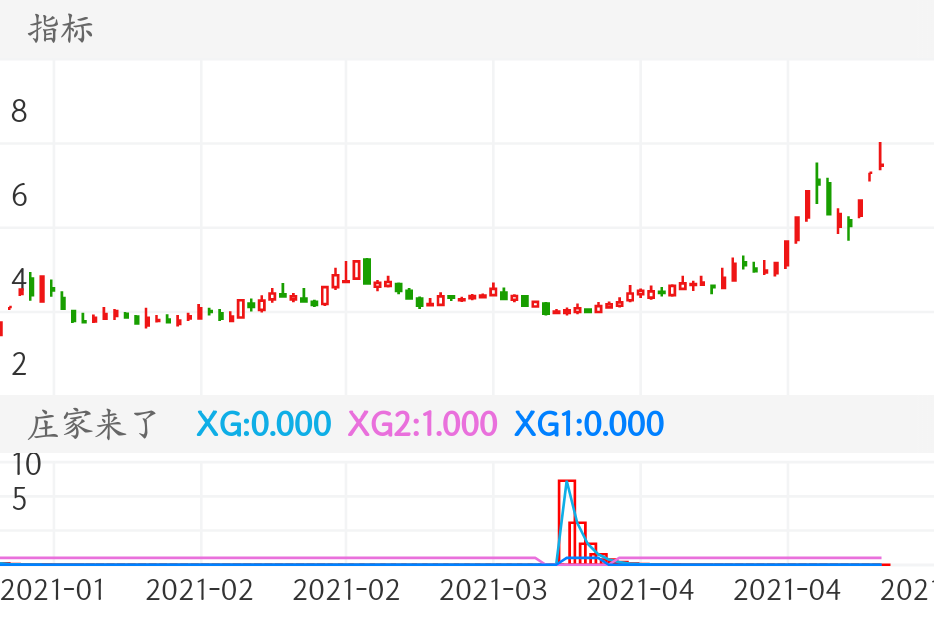Screen dimensions: 934x621
Task: Click the 2021-01 date label on the time axis
Action: coord(53,590)
